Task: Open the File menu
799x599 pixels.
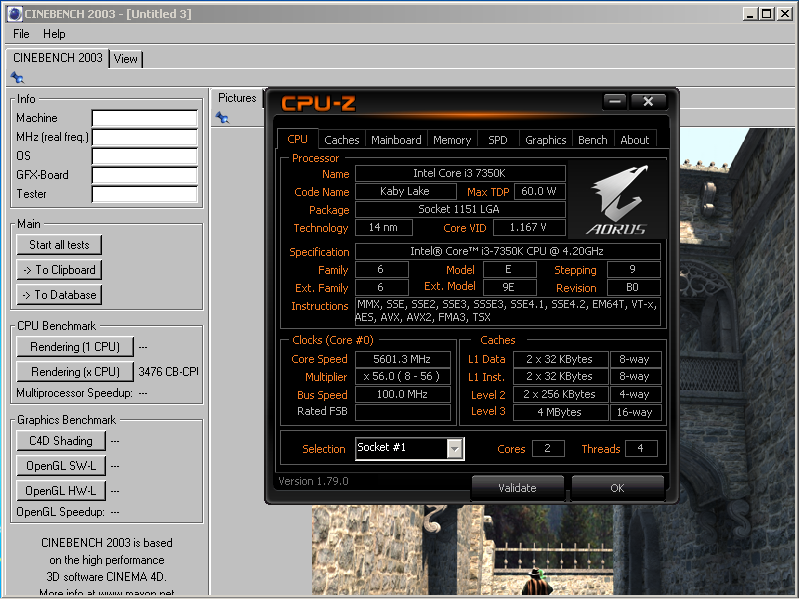Action: click(21, 34)
